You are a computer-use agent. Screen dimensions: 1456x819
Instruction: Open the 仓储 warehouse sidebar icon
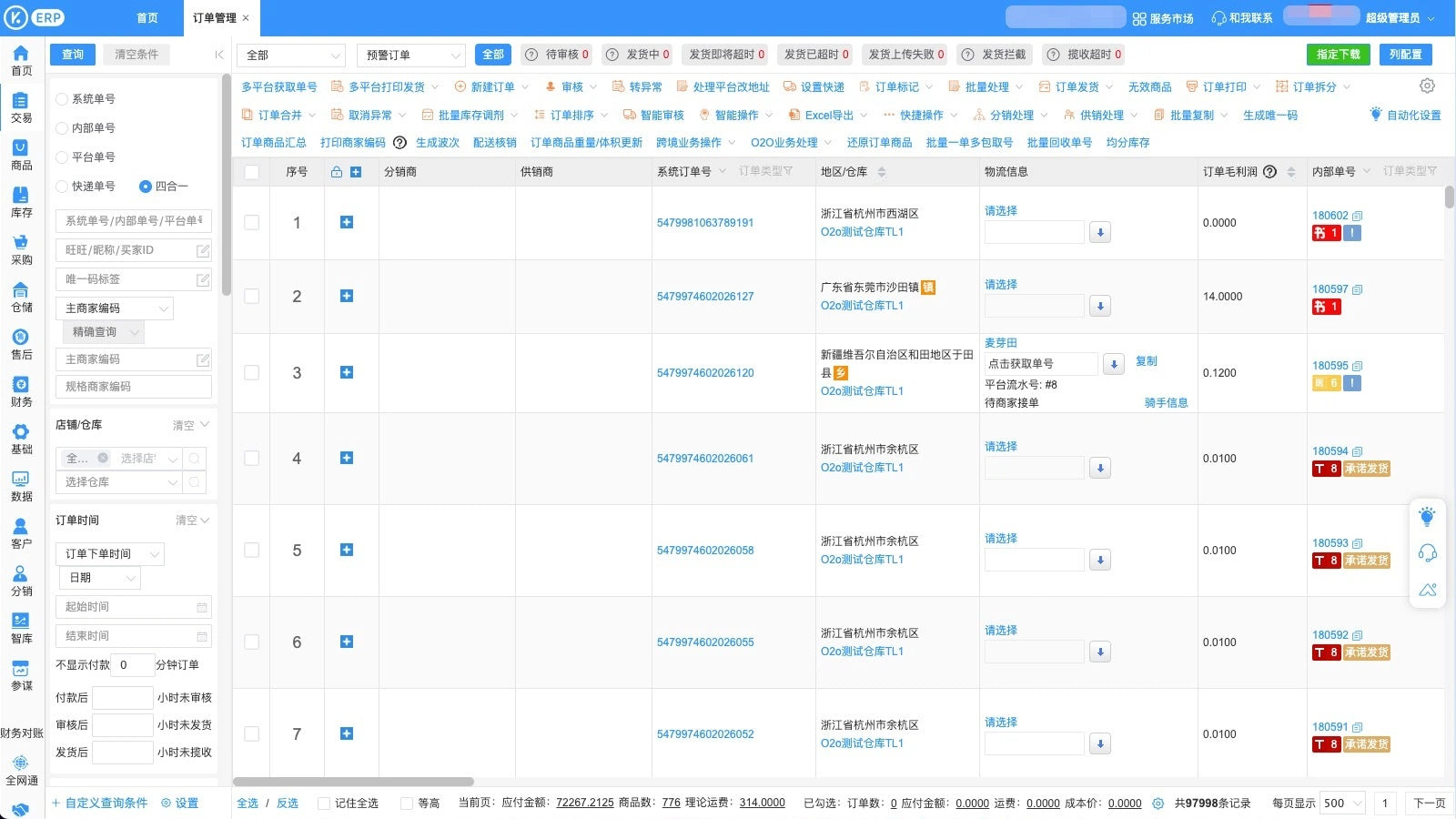21,291
